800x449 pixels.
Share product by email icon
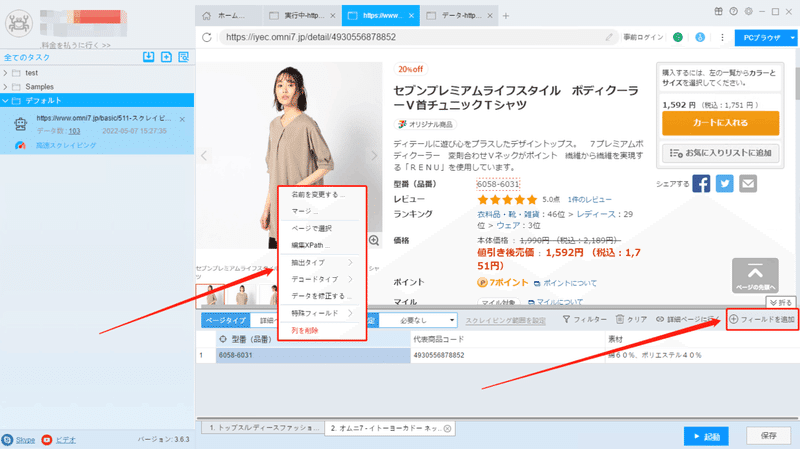tap(748, 184)
